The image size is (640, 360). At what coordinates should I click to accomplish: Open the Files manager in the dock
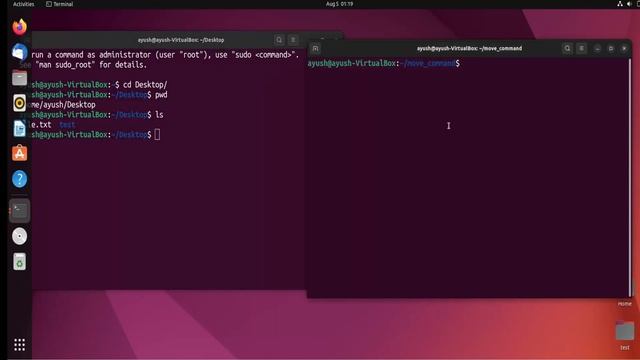tap(19, 78)
